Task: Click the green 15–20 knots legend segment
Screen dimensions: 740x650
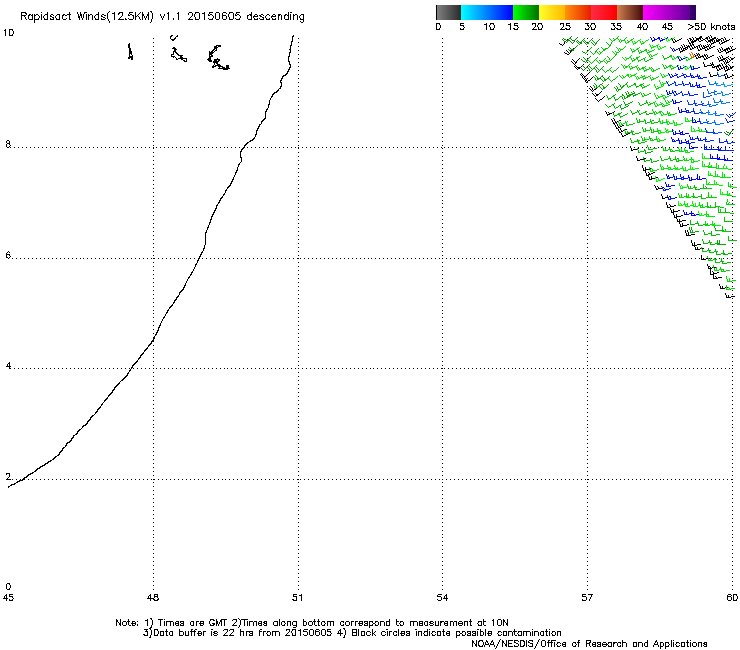Action: point(526,12)
